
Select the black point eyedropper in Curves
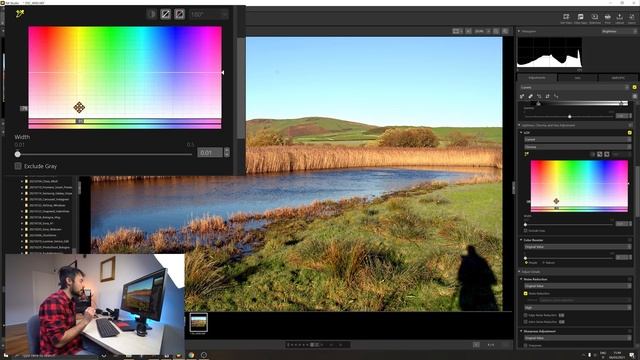tap(522, 96)
